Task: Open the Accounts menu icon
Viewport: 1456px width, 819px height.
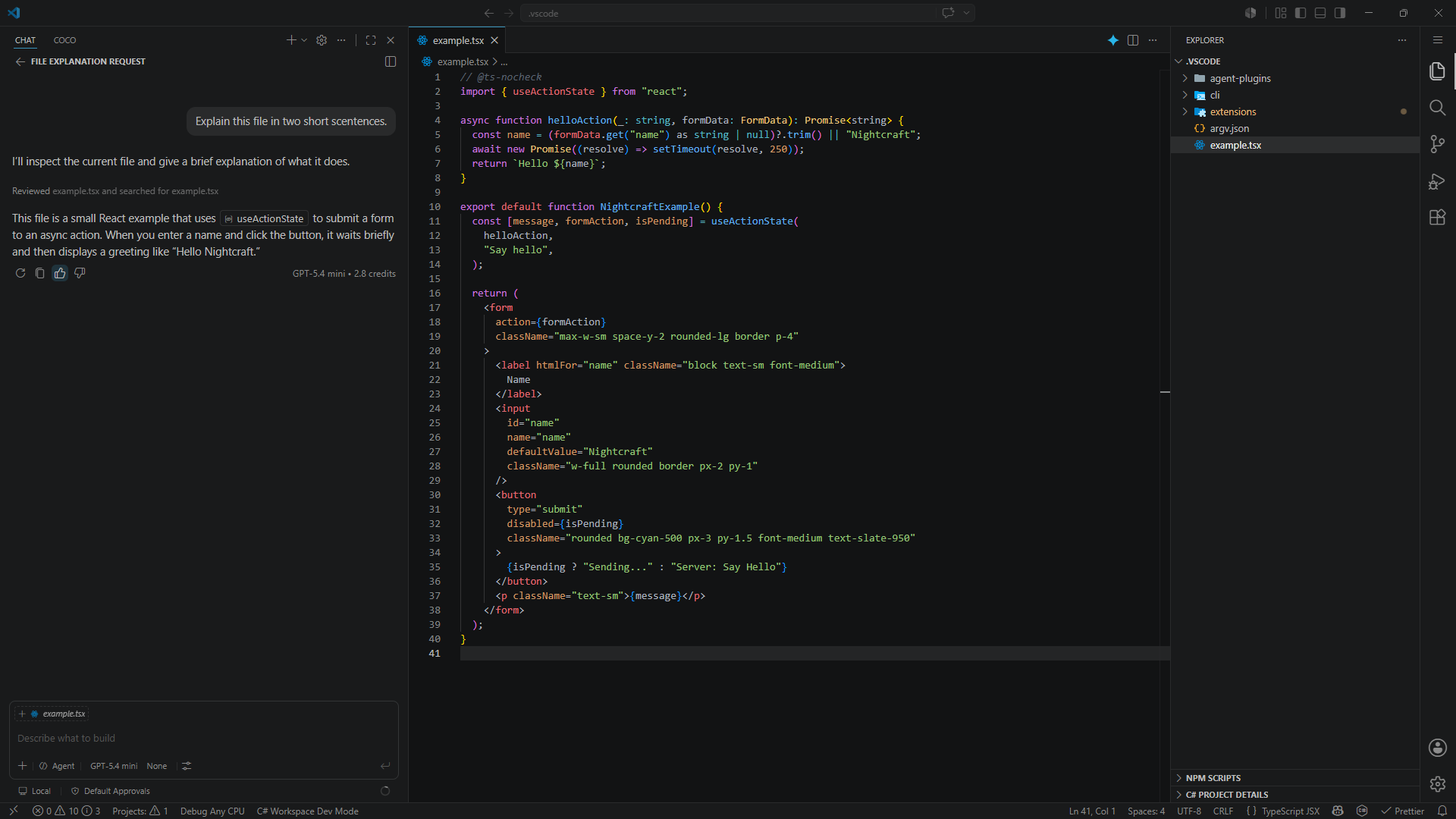Action: 1437,748
